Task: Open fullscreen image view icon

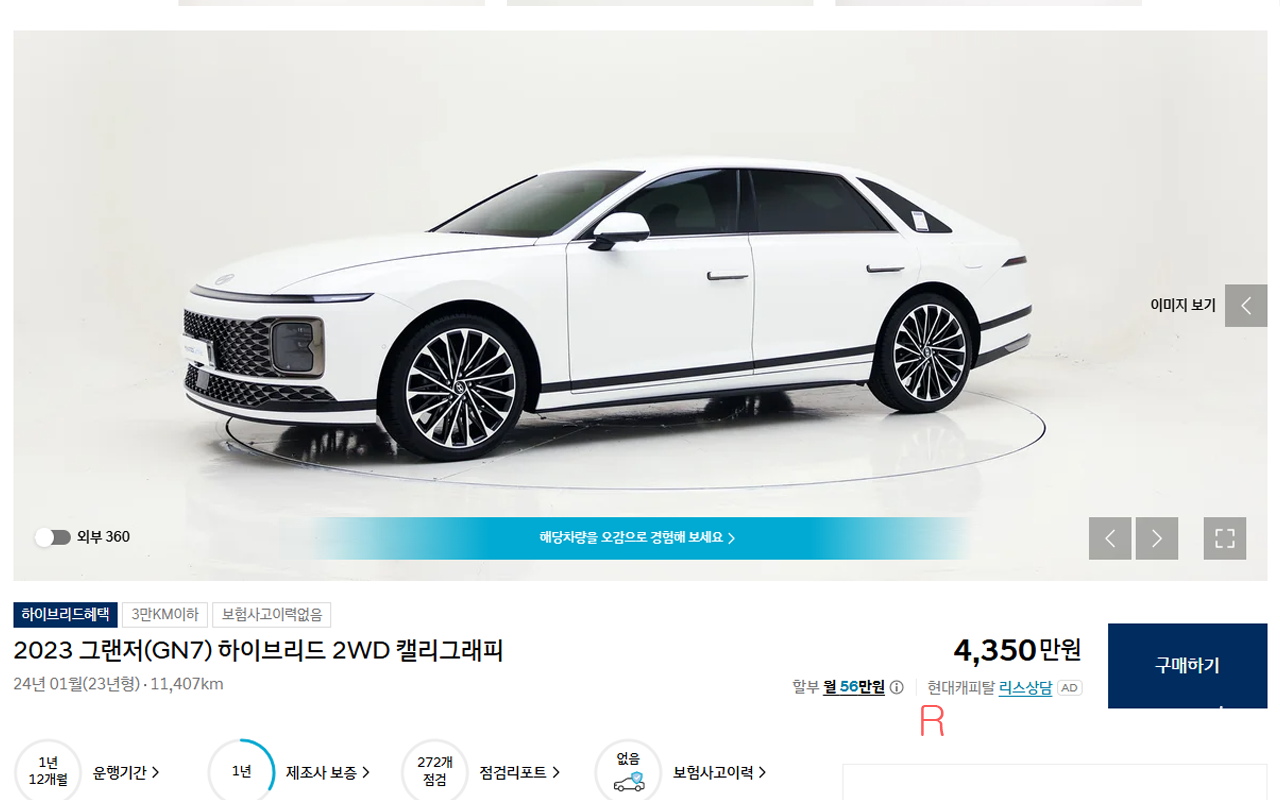Action: click(x=1225, y=538)
